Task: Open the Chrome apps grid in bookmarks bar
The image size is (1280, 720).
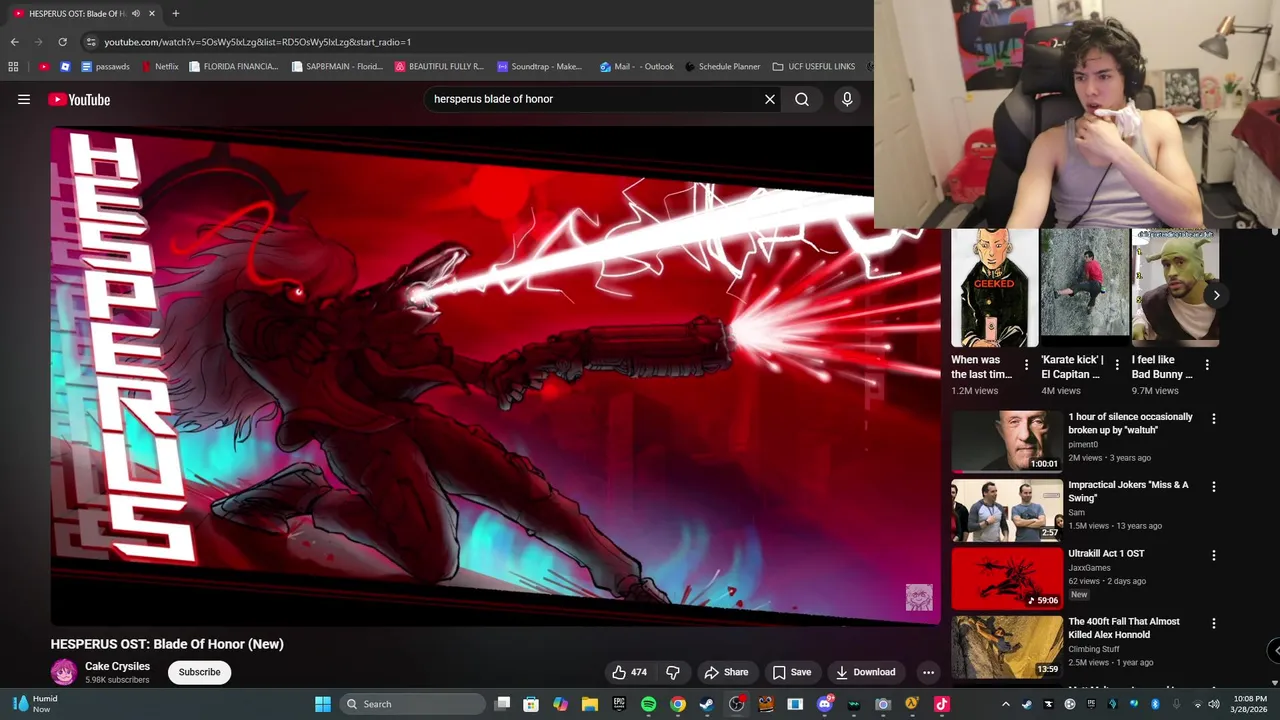Action: (13, 67)
